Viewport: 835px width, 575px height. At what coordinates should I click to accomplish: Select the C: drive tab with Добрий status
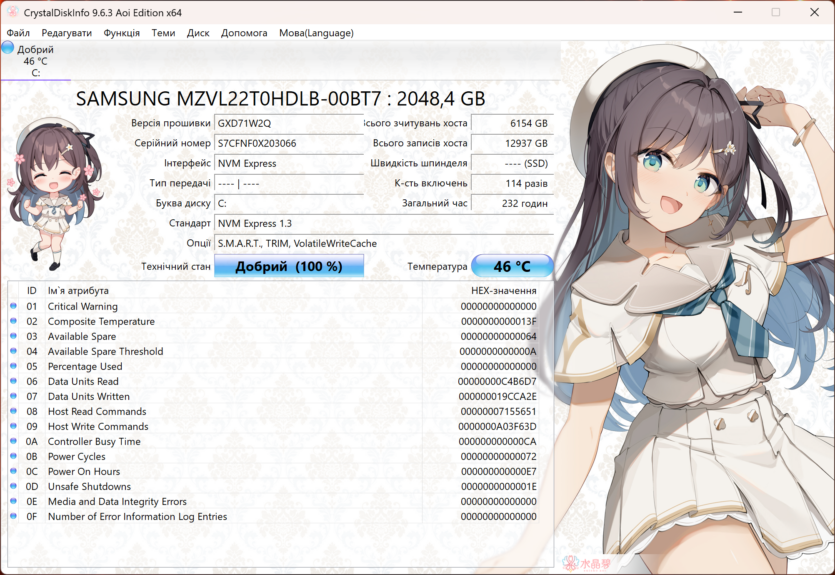pos(35,61)
